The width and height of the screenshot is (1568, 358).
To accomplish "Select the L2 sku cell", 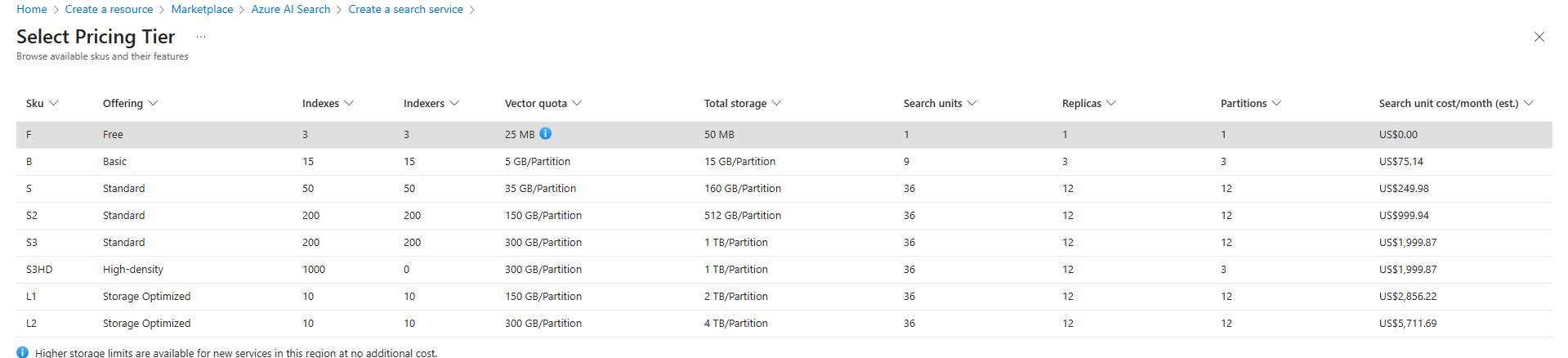I will pos(31,324).
